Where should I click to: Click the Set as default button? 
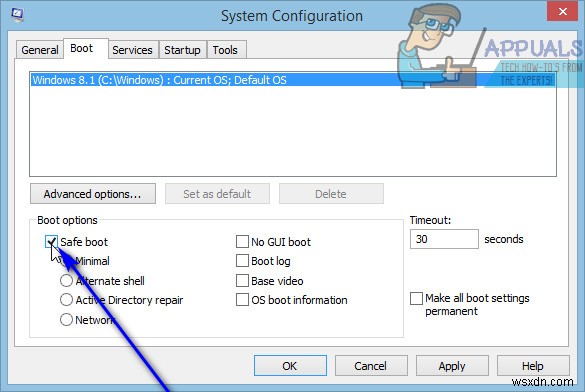pos(217,194)
